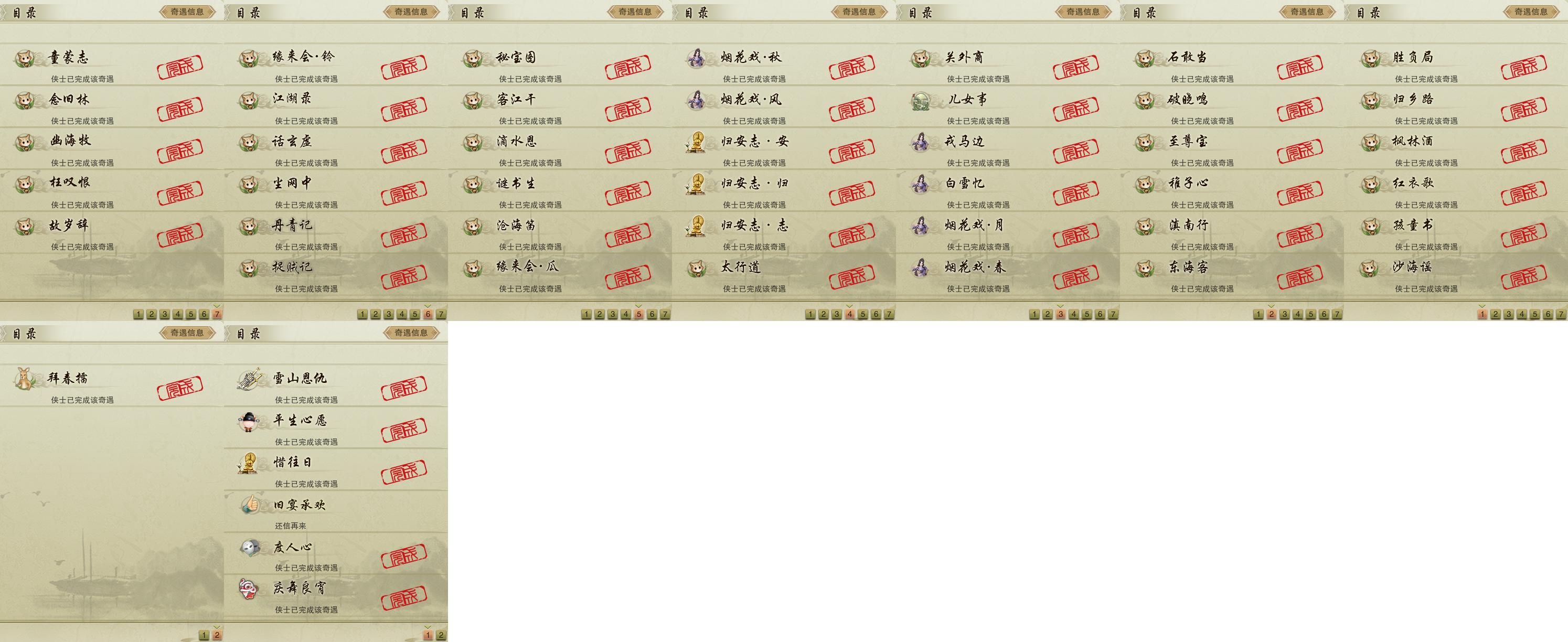Image resolution: width=1568 pixels, height=642 pixels.
Task: Open 奇遇信息 in the 雪山恩仇 panel header
Action: click(411, 333)
